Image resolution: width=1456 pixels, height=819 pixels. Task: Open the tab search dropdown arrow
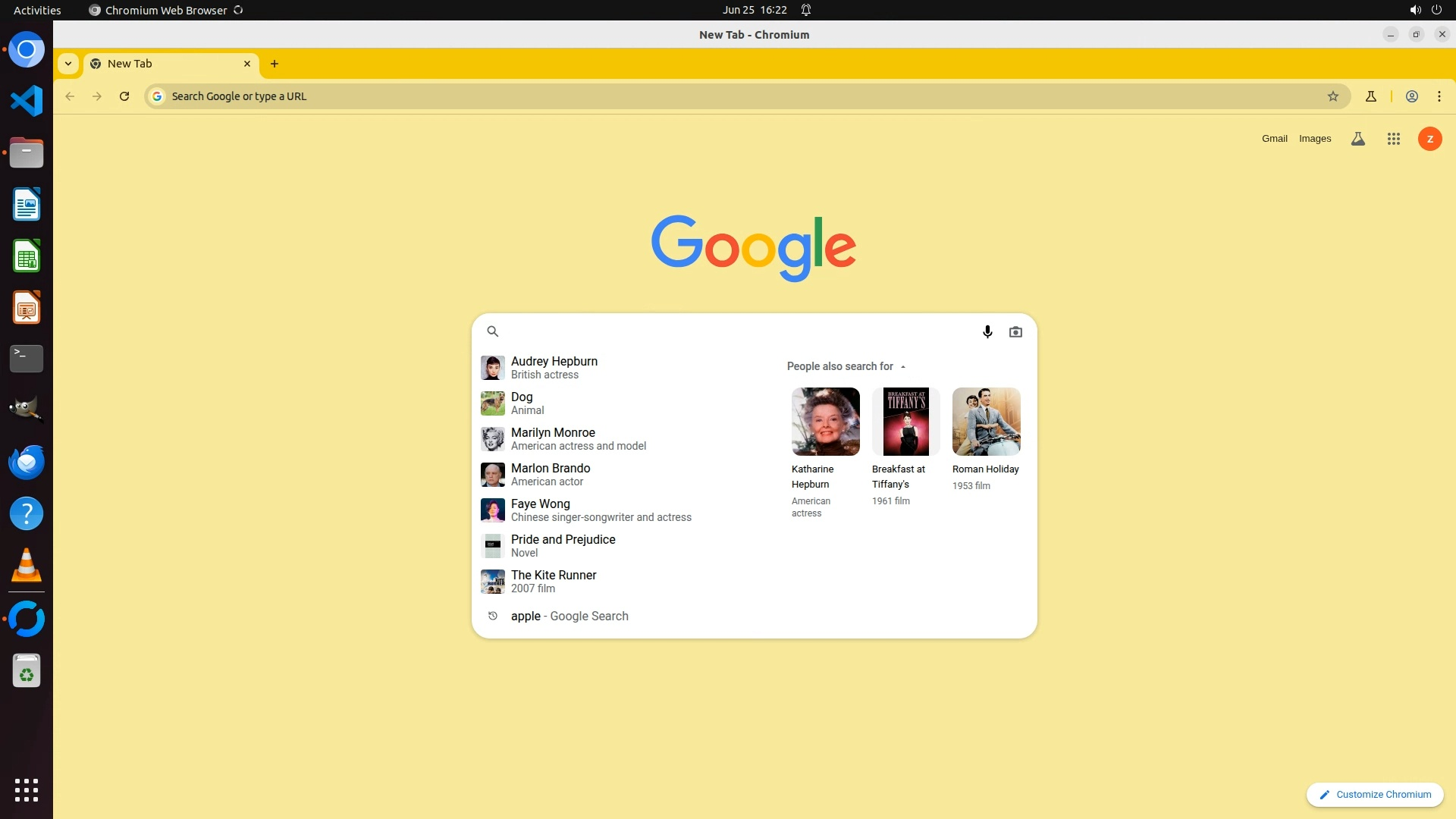tap(68, 64)
